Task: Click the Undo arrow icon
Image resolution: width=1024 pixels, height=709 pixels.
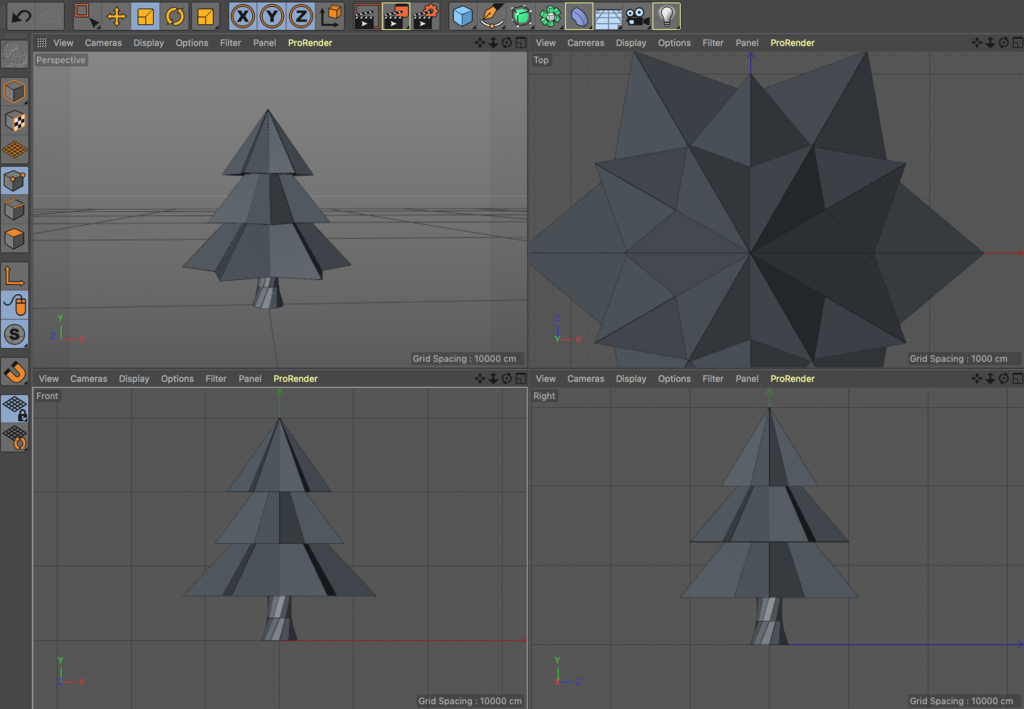Action: tap(21, 16)
